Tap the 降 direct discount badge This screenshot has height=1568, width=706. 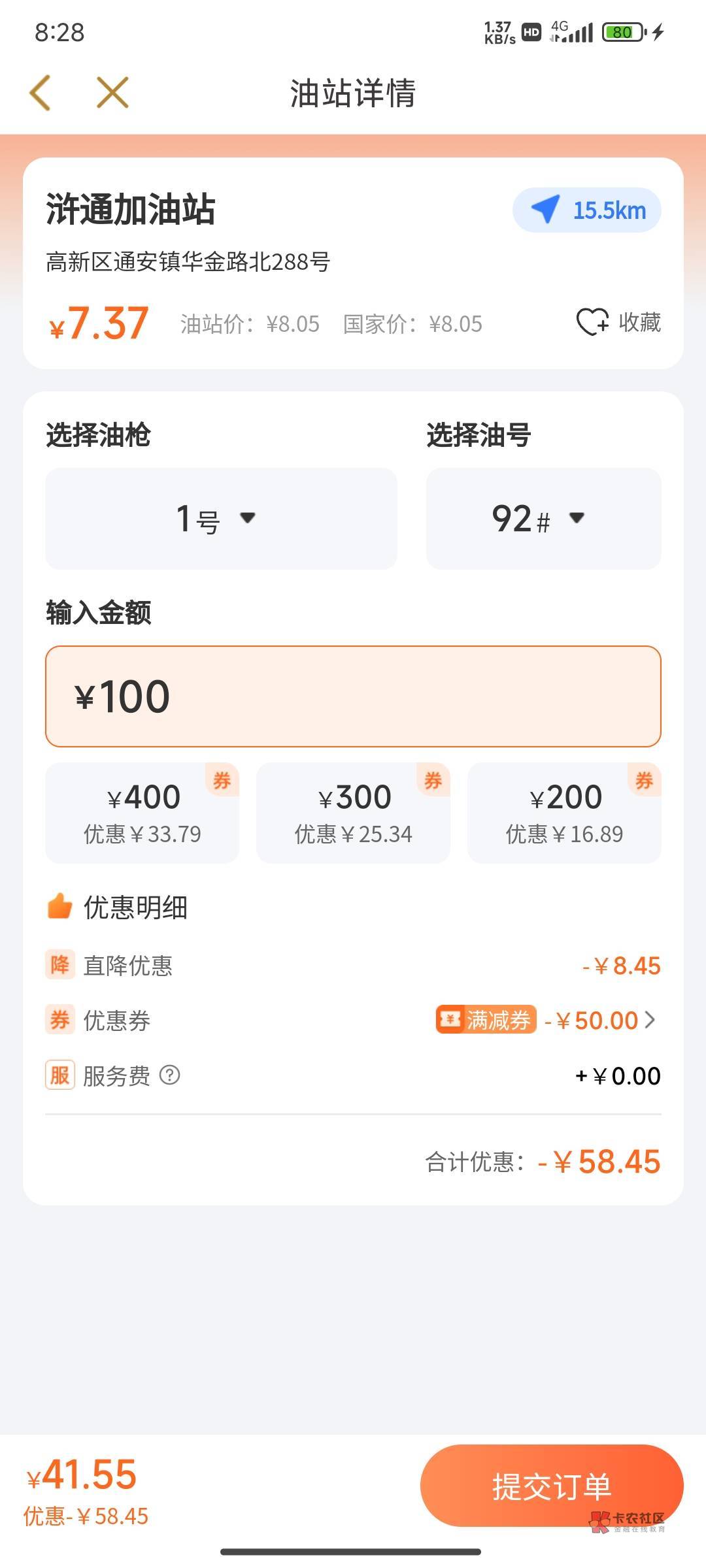pos(59,964)
